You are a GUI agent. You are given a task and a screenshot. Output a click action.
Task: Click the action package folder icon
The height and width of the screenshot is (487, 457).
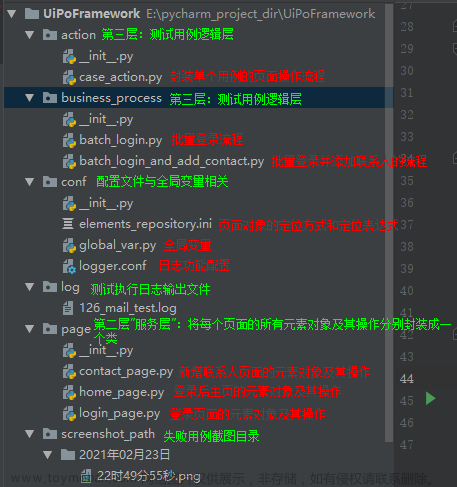[50, 34]
